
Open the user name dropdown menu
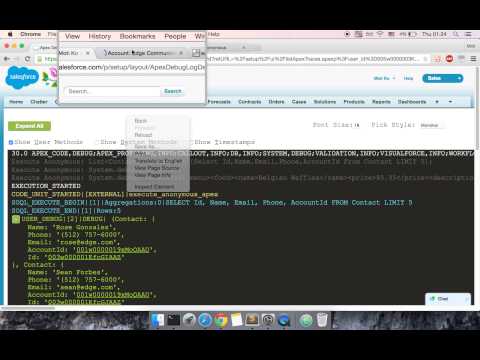point(384,78)
